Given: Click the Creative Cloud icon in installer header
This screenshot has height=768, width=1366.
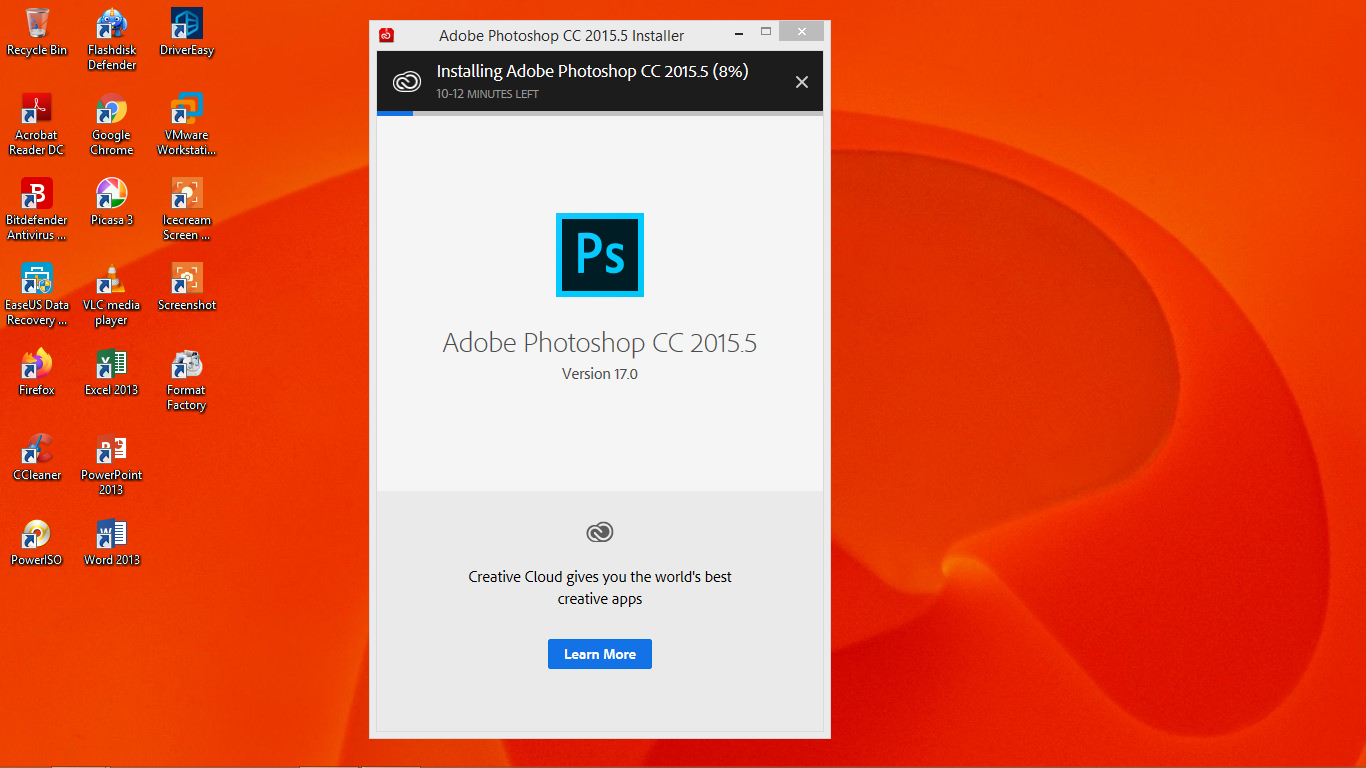Looking at the screenshot, I should pyautogui.click(x=407, y=82).
